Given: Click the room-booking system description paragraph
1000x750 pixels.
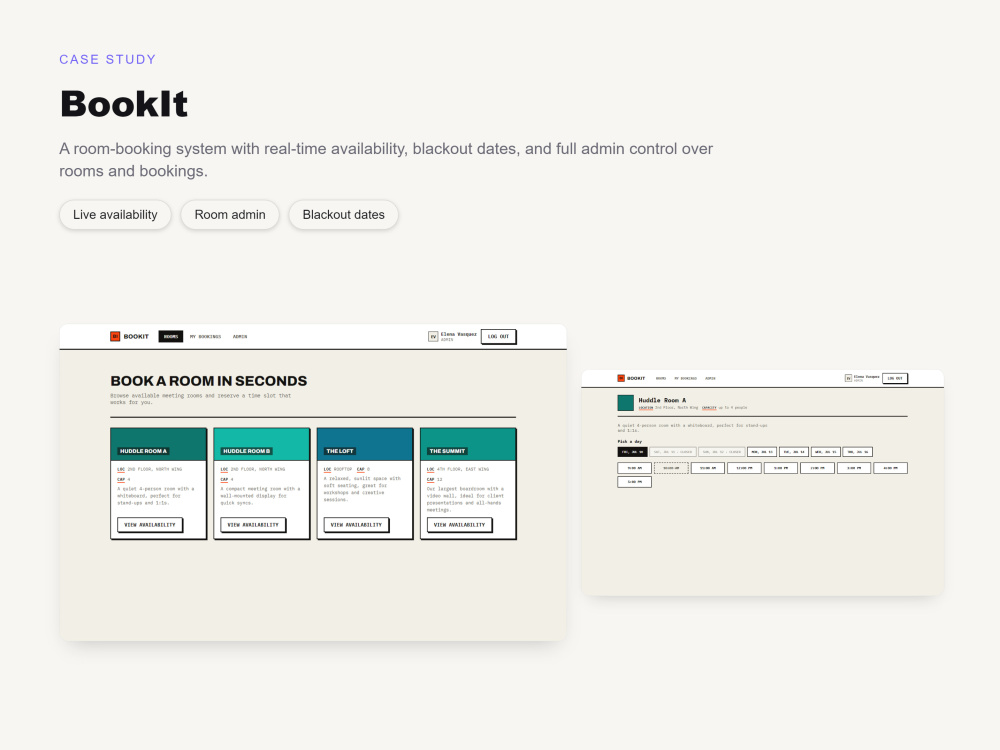Looking at the screenshot, I should [x=386, y=159].
